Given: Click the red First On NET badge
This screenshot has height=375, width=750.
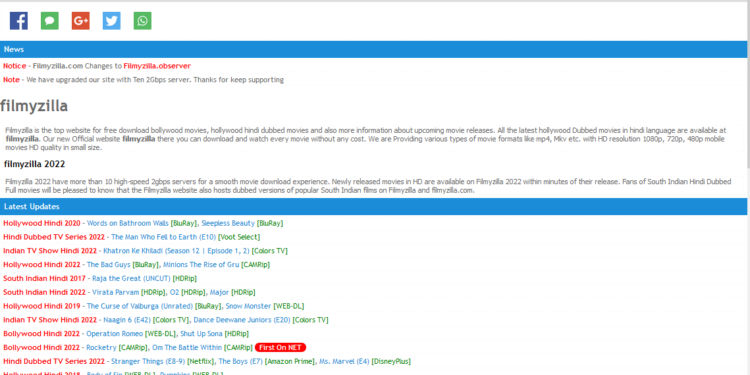Looking at the screenshot, I should (280, 348).
